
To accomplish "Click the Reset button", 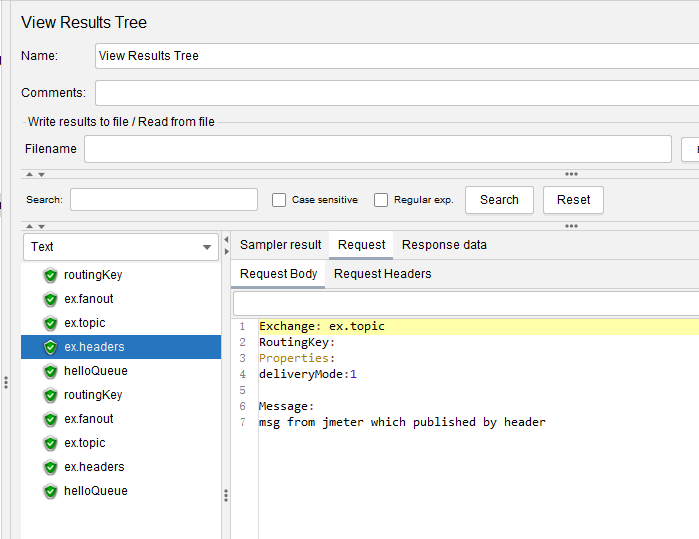I will pyautogui.click(x=573, y=200).
